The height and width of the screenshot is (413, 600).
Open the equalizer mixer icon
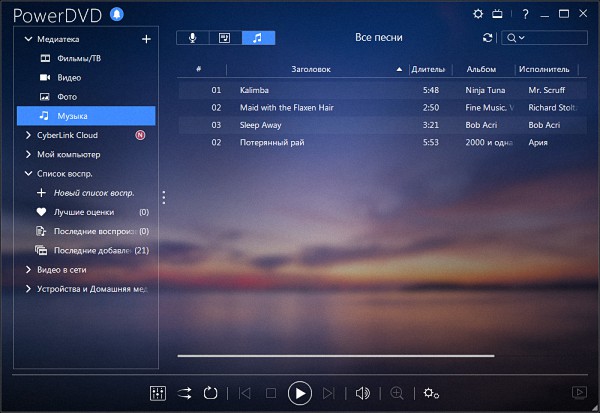tap(158, 393)
